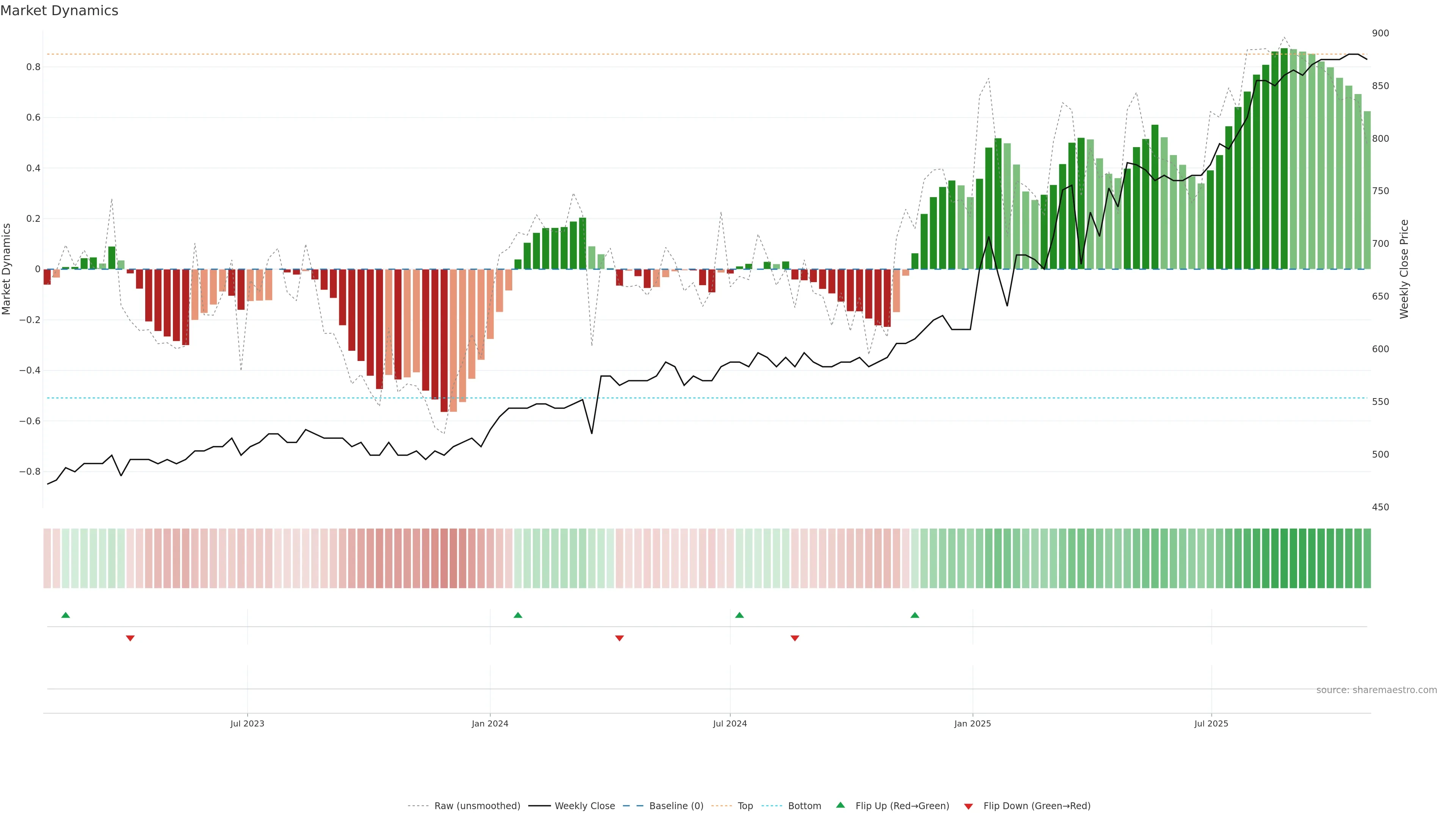Click the Flip Up marker just after Jul 2024
1456x819 pixels.
[739, 615]
